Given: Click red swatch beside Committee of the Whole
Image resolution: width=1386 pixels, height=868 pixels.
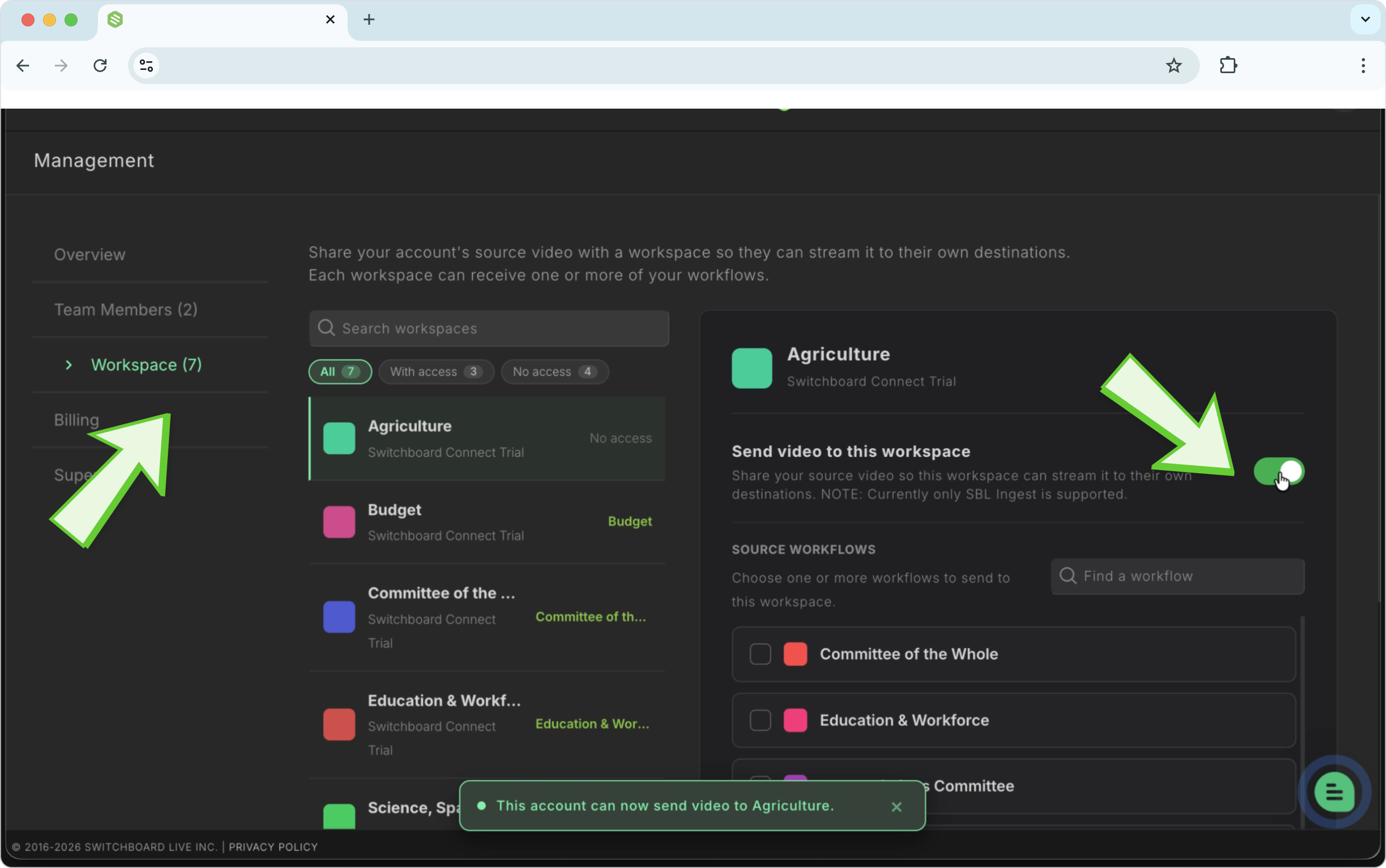Looking at the screenshot, I should click(795, 654).
